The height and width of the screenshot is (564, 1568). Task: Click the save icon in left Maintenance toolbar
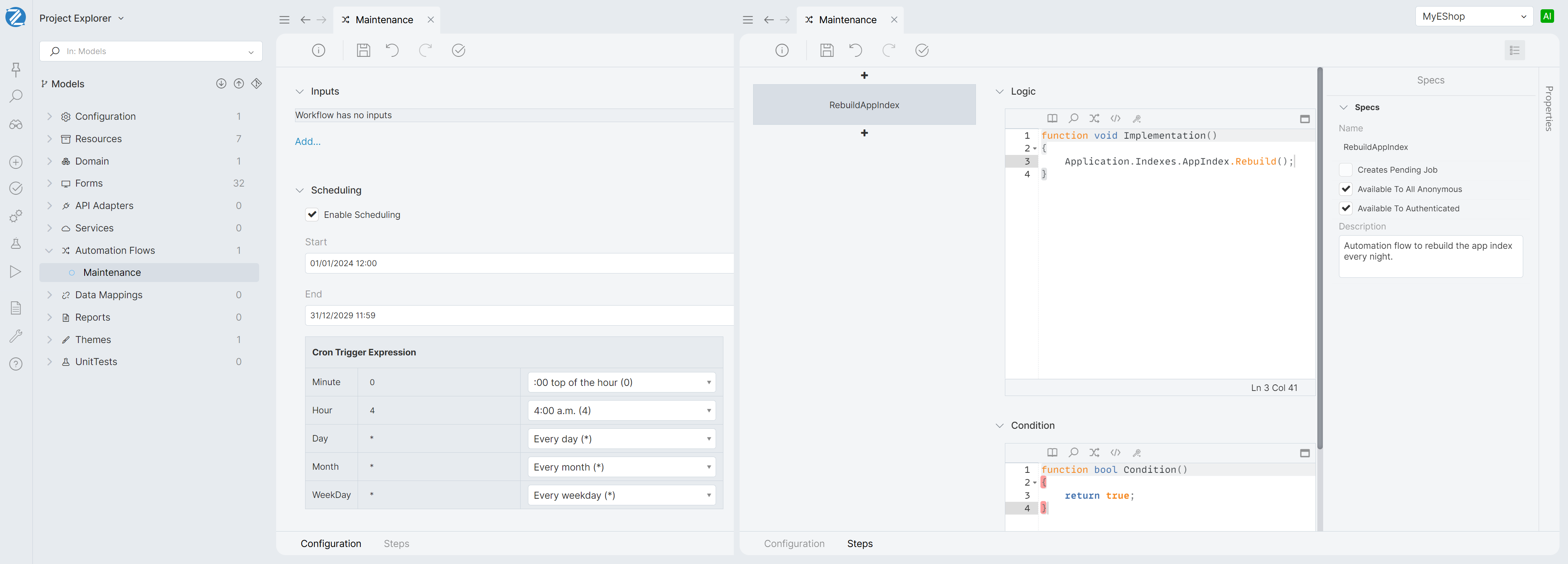[363, 51]
